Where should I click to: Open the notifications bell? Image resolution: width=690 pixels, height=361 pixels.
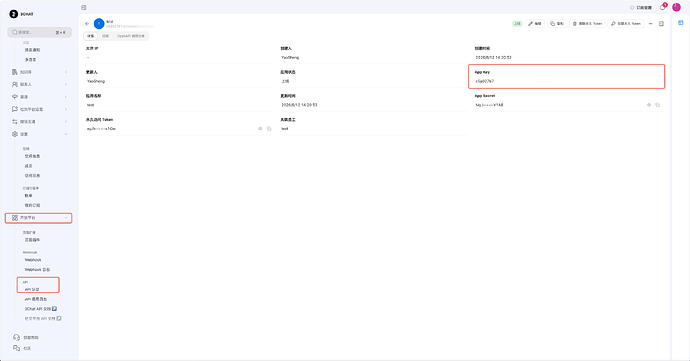(x=663, y=7)
